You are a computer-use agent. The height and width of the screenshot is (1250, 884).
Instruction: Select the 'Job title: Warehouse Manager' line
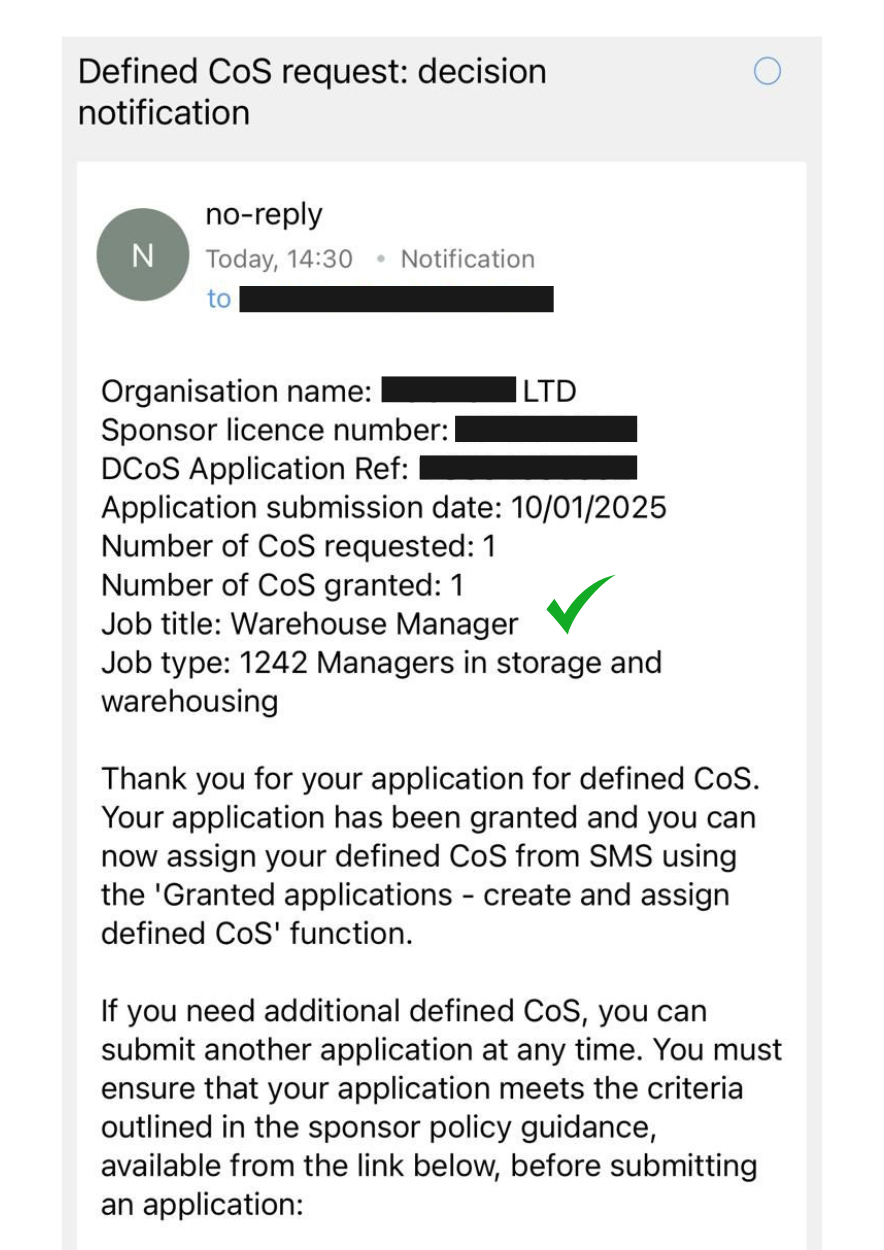point(309,623)
